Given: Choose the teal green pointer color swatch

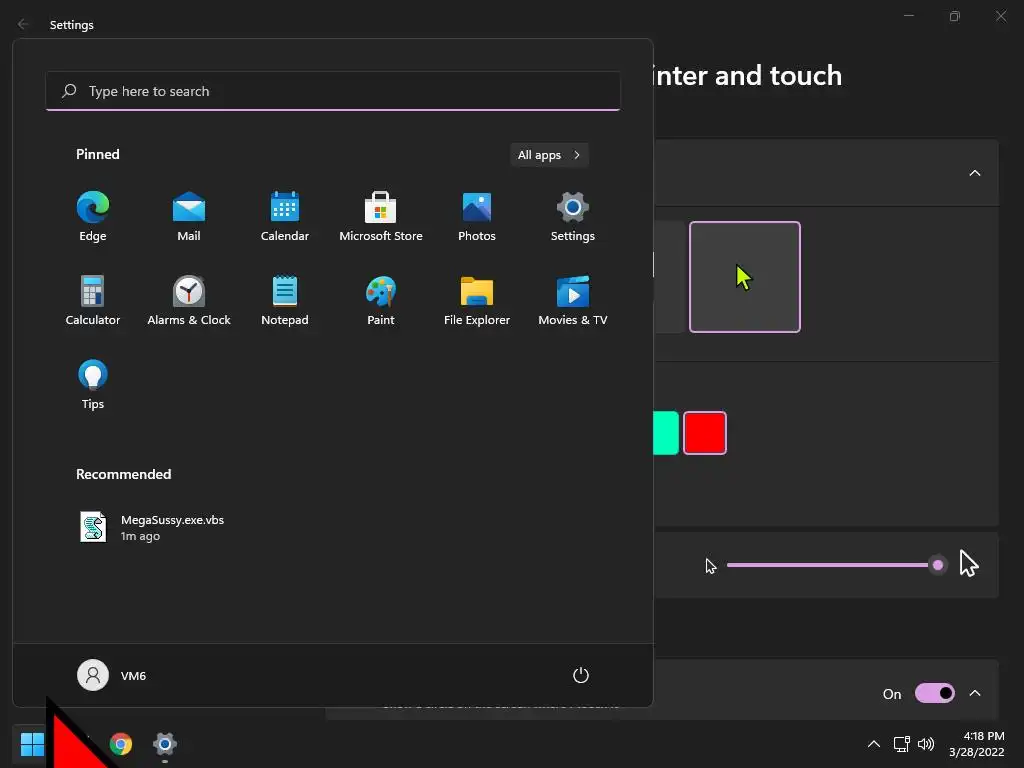Looking at the screenshot, I should point(665,433).
